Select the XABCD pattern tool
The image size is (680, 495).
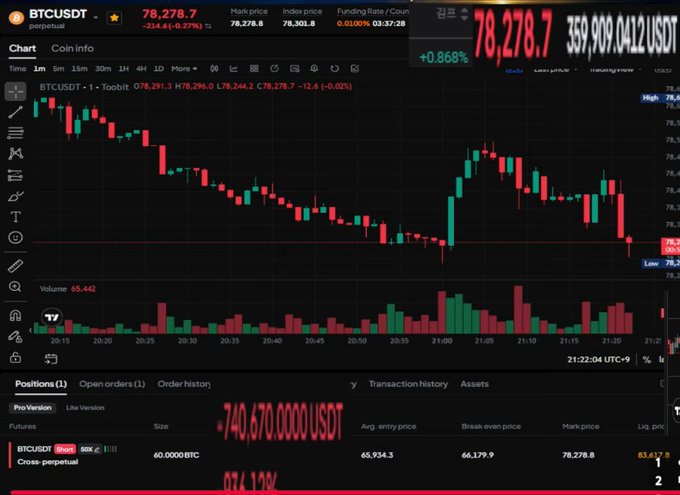pos(16,154)
